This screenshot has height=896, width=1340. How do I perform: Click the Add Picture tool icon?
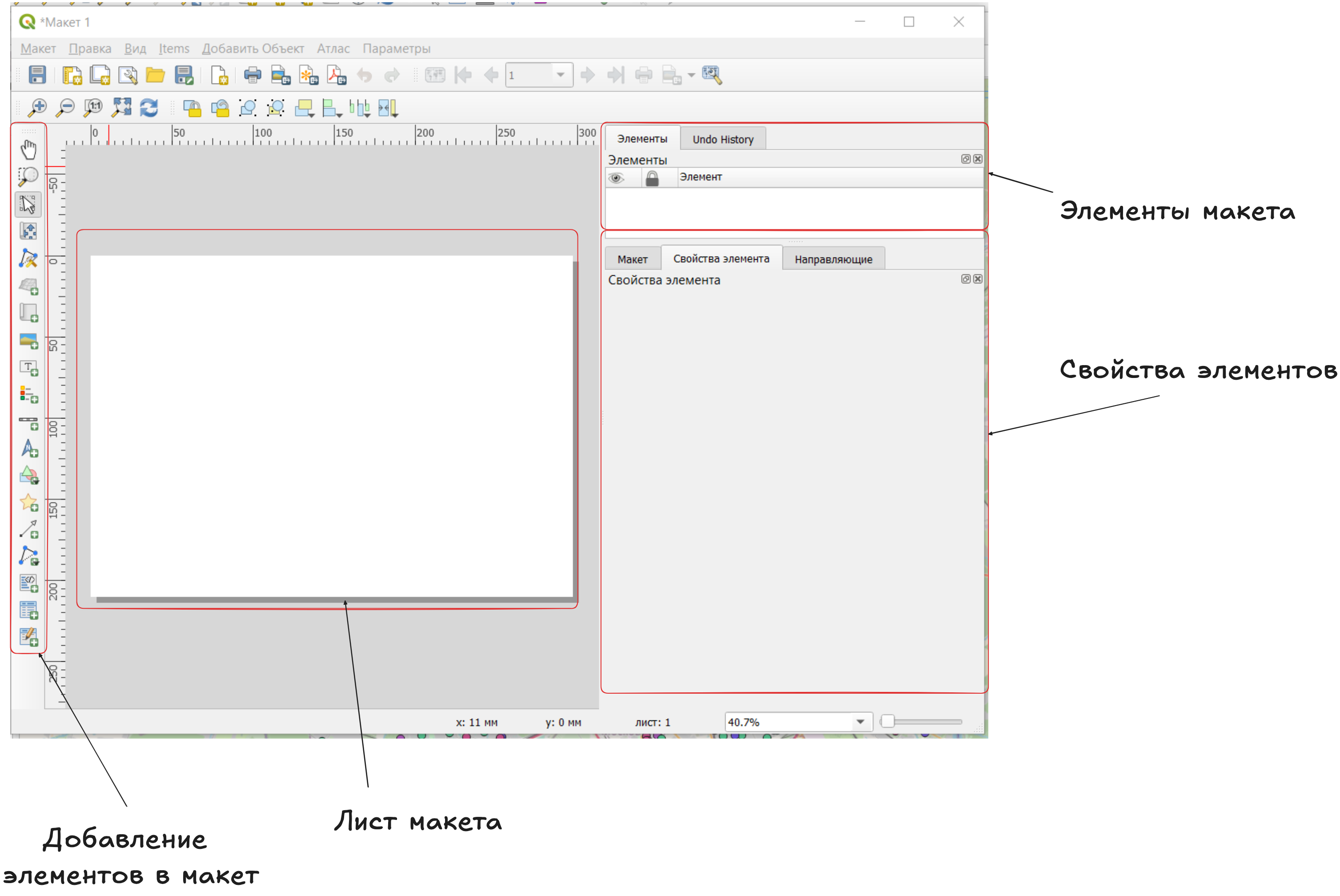click(28, 341)
